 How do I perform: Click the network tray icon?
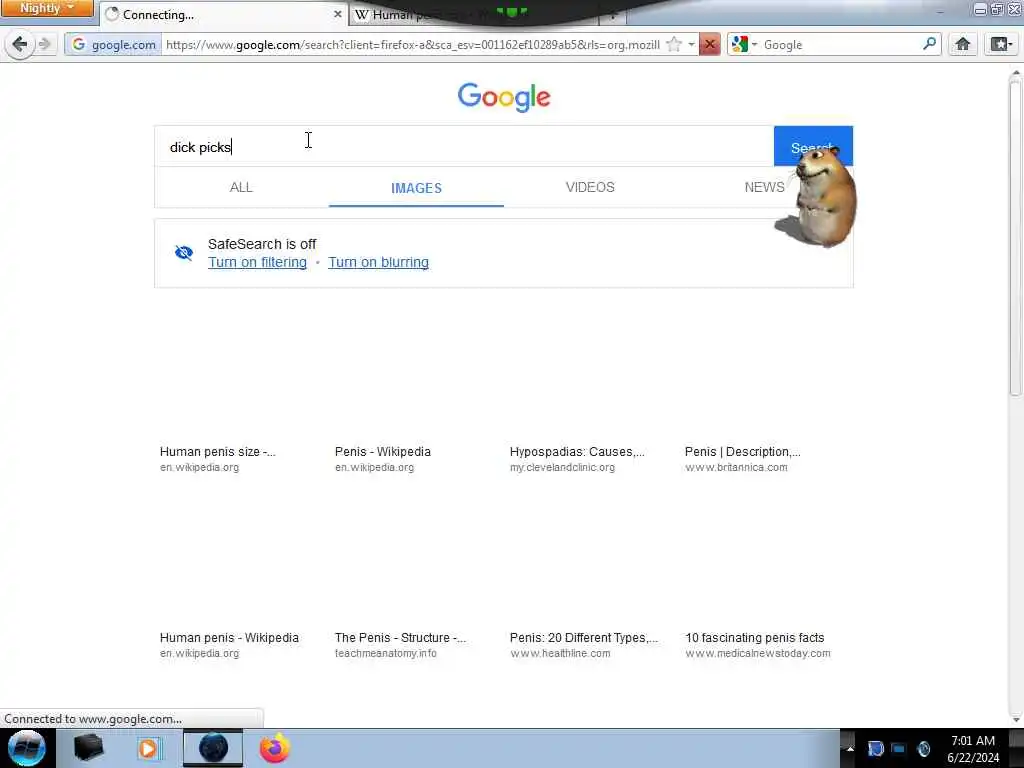899,748
